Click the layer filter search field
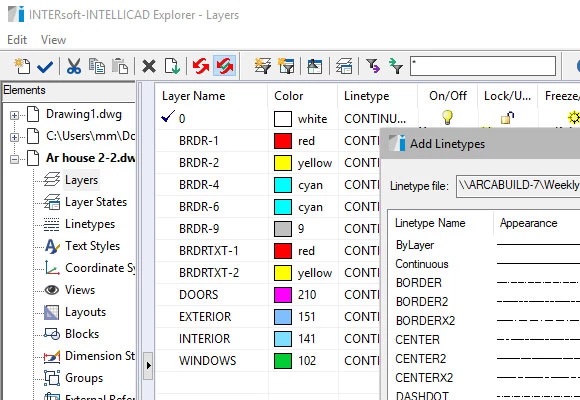The image size is (580, 400). tap(483, 66)
